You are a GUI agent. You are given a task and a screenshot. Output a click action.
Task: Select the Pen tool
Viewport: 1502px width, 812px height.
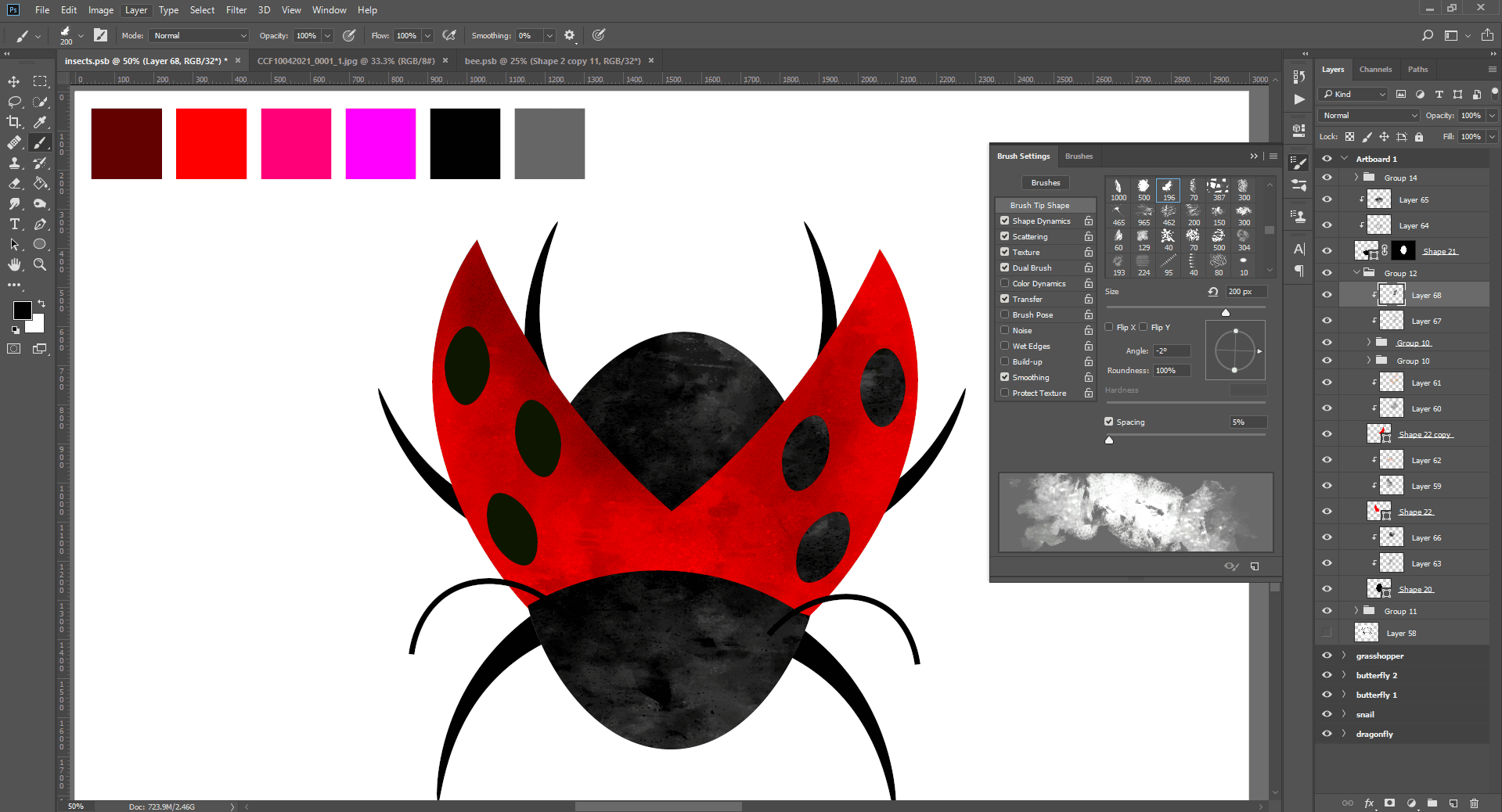[40, 224]
